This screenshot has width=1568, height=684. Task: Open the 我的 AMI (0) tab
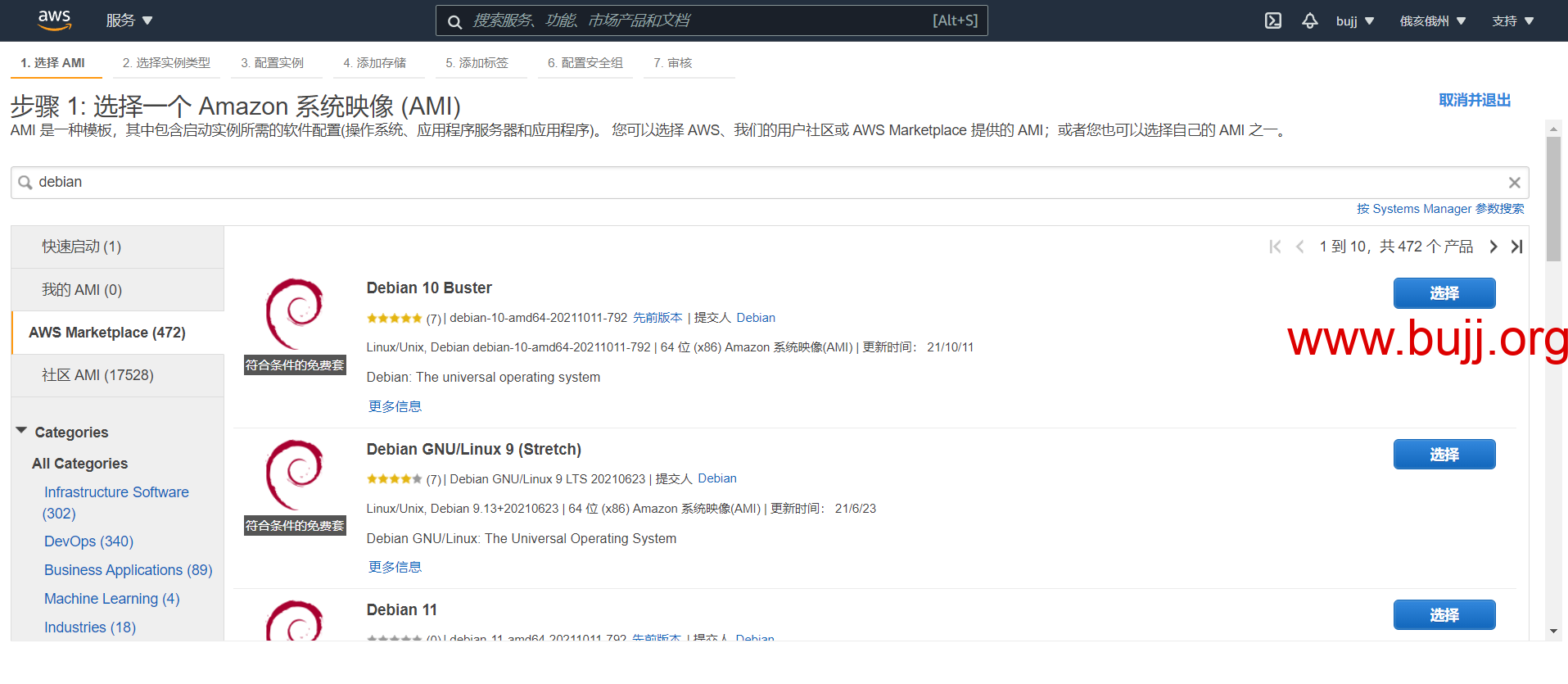pyautogui.click(x=118, y=290)
